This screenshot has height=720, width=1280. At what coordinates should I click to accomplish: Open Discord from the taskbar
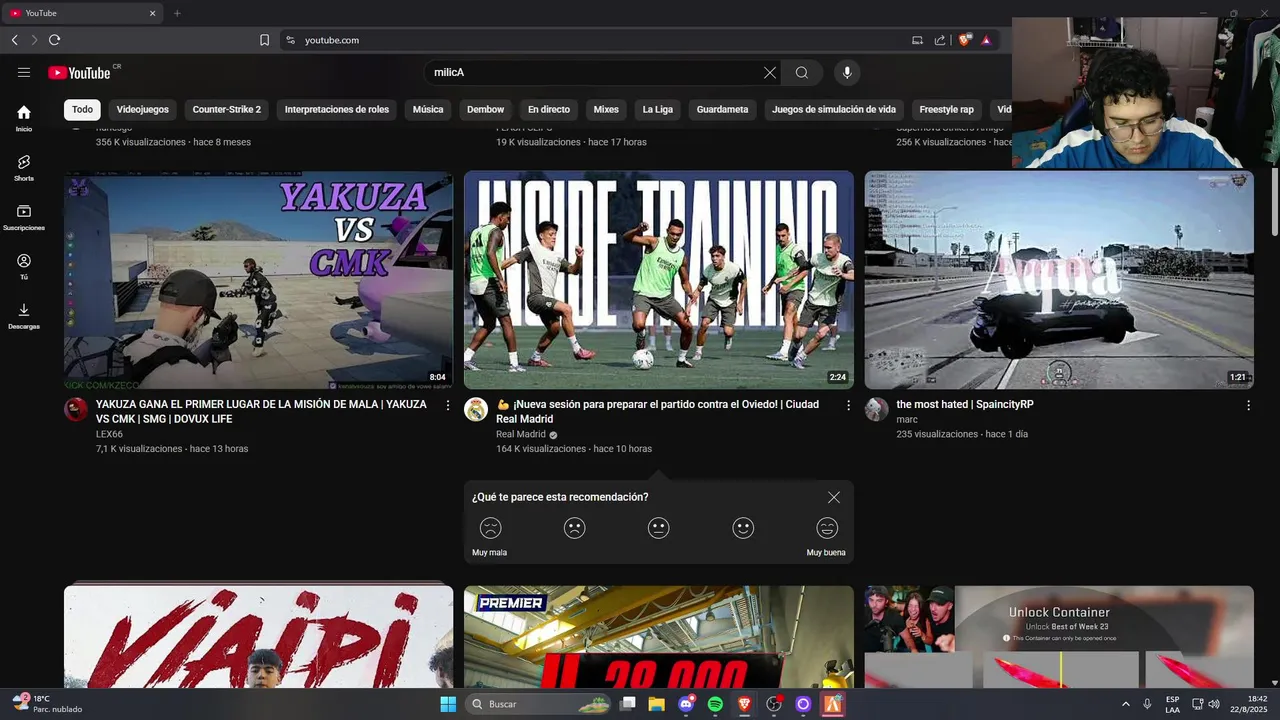tap(686, 704)
